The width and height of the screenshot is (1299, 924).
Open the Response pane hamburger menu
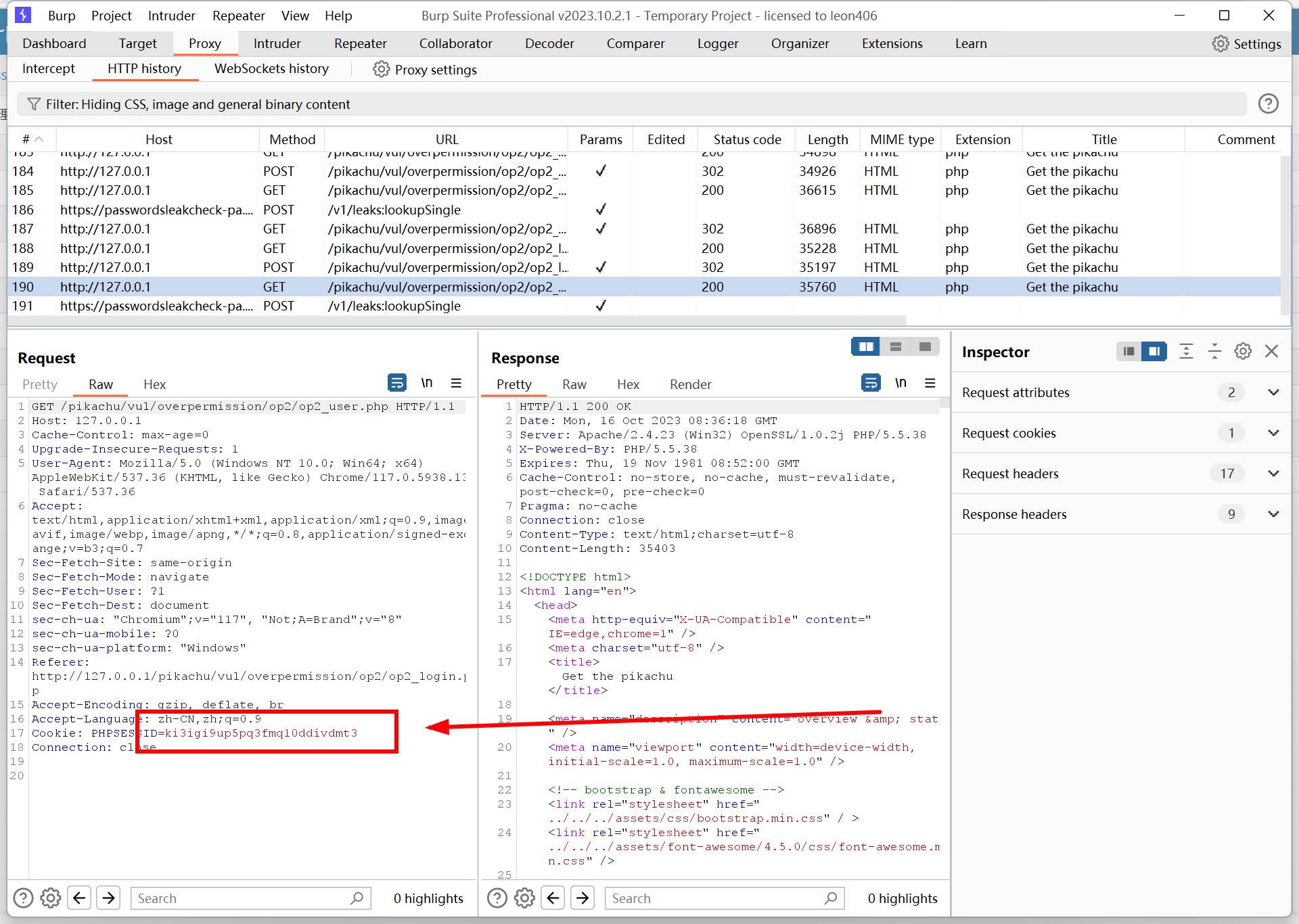pyautogui.click(x=930, y=383)
